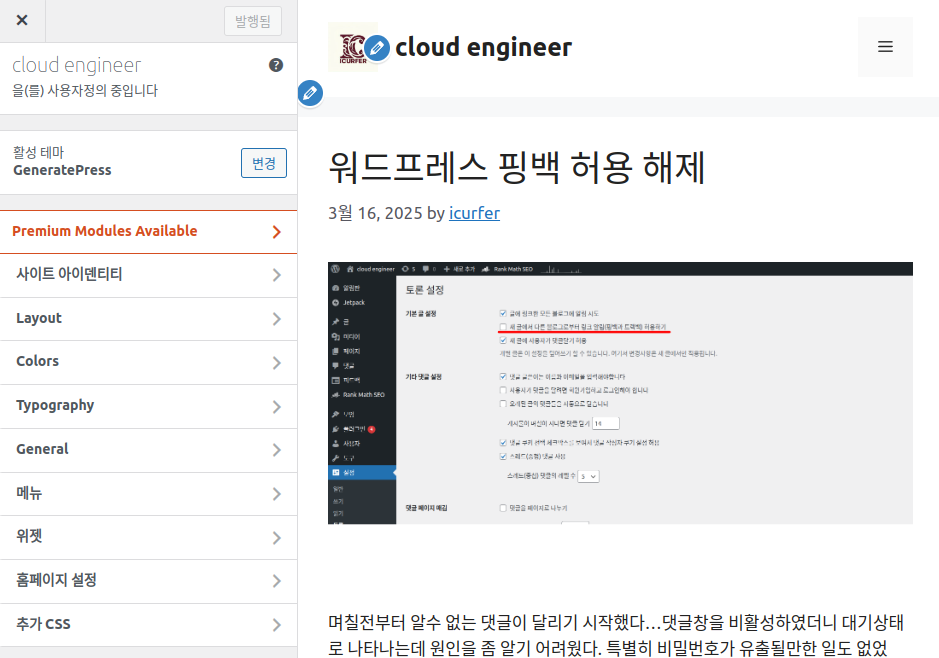The image size is (939, 658).
Task: Click the discussion settings screenshot in post
Action: point(620,392)
